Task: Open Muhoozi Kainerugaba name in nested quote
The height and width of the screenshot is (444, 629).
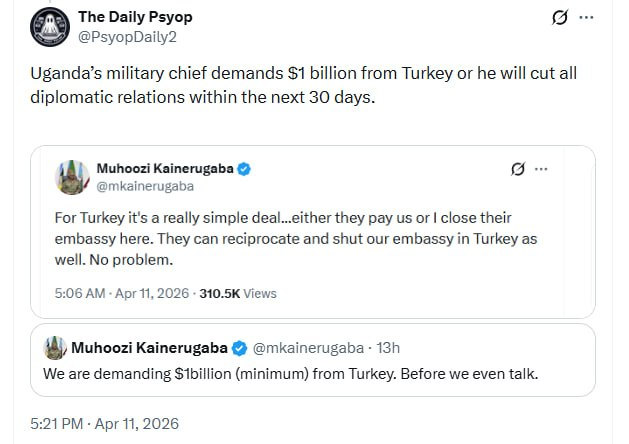Action: coord(150,348)
